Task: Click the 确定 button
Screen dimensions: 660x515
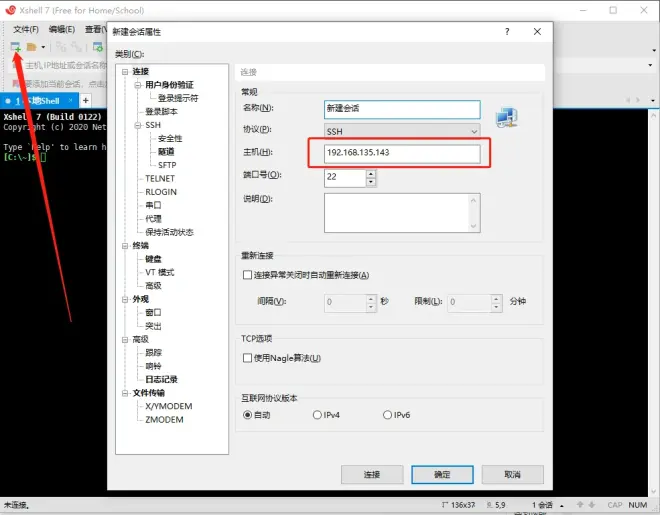Action: 442,475
